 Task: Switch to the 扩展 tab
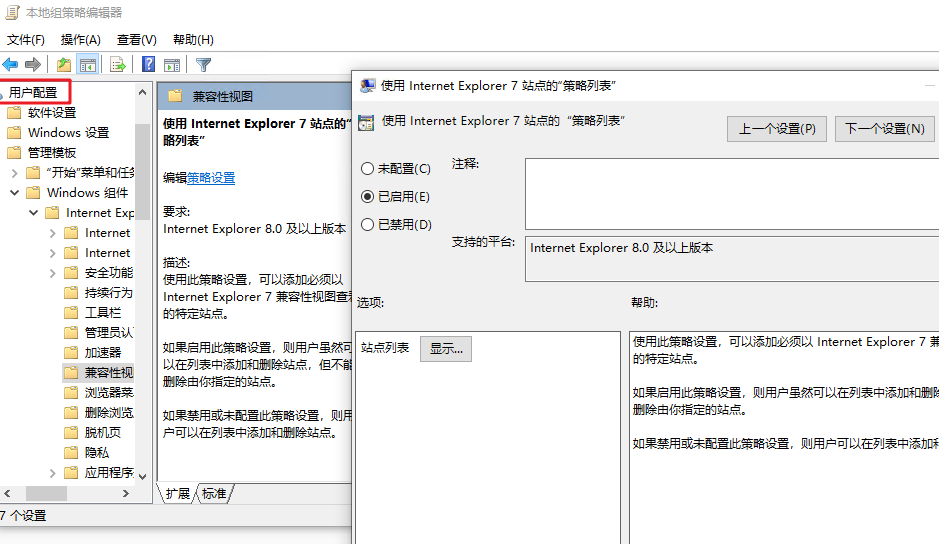tap(177, 493)
